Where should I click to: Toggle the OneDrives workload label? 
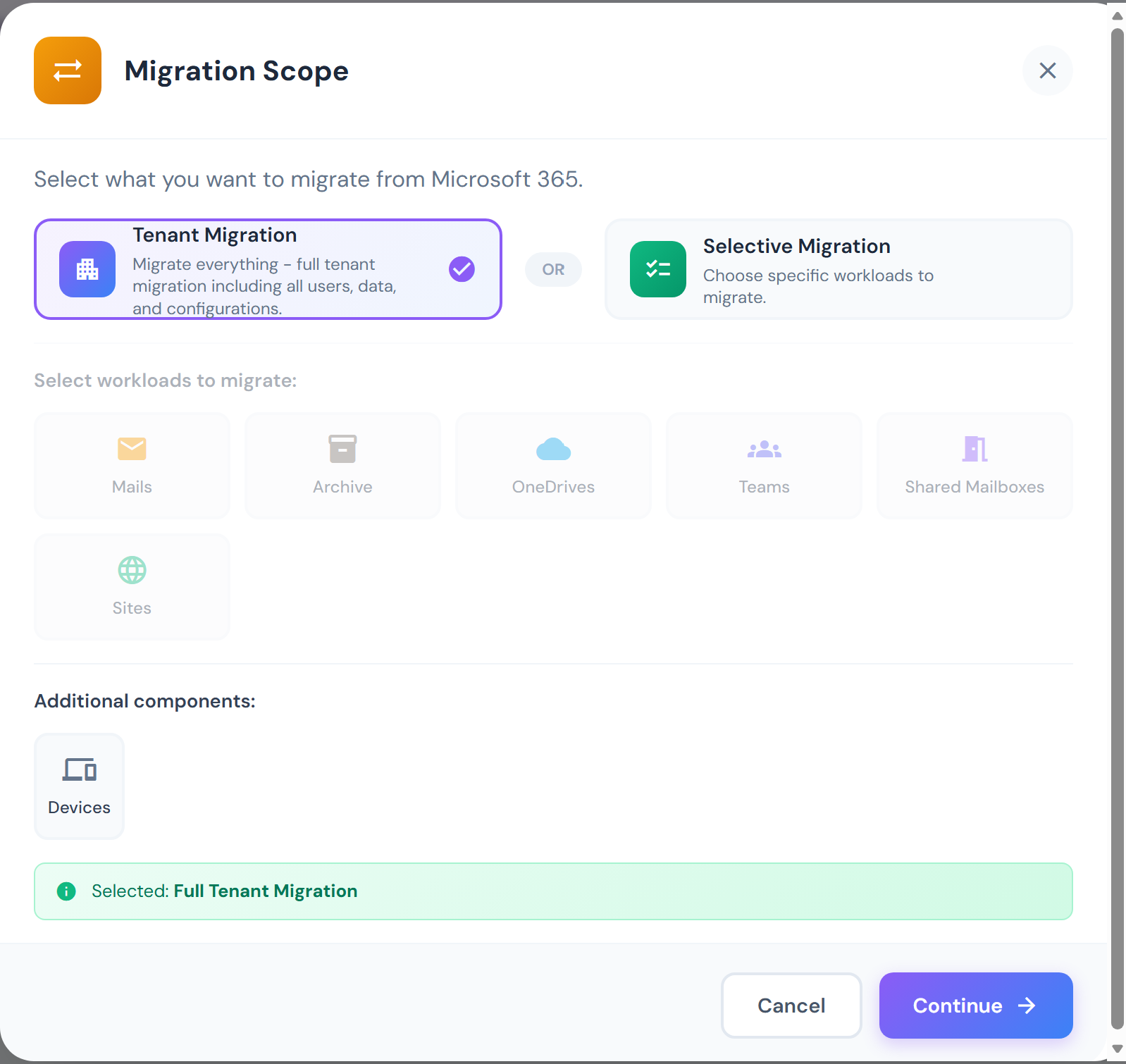pyautogui.click(x=553, y=487)
